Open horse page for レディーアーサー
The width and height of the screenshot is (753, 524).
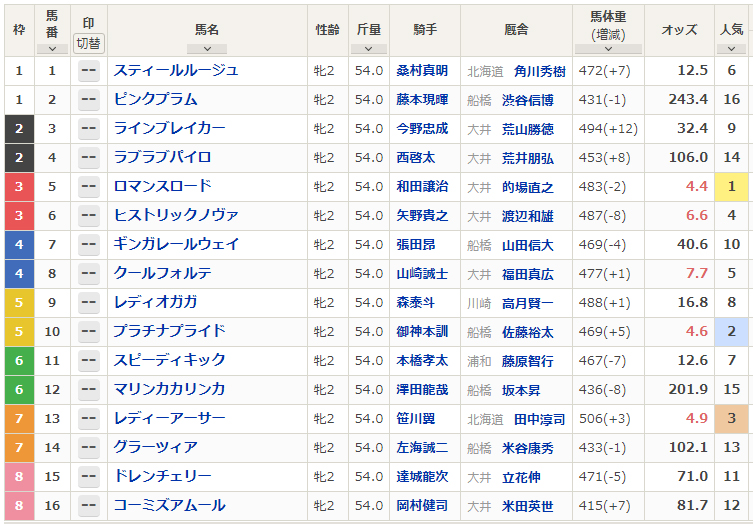[169, 418]
